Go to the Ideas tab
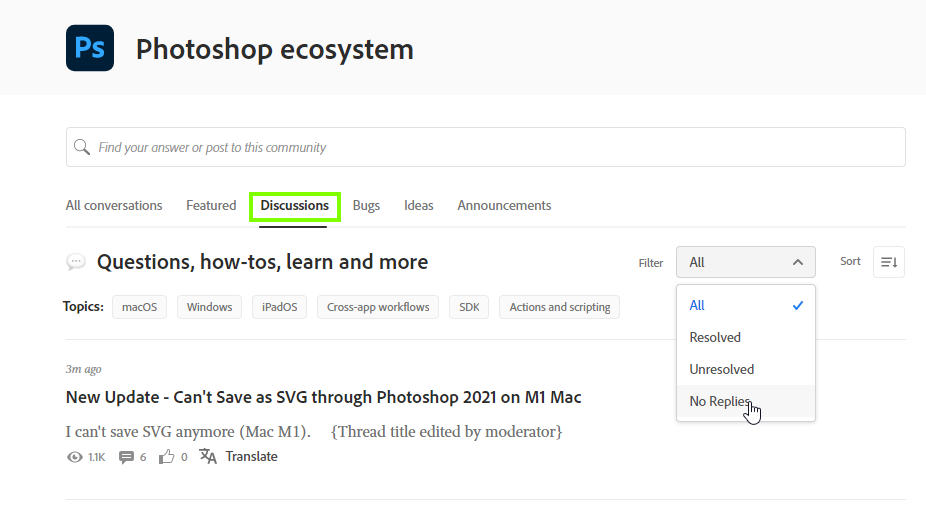926x513 pixels. (x=419, y=205)
